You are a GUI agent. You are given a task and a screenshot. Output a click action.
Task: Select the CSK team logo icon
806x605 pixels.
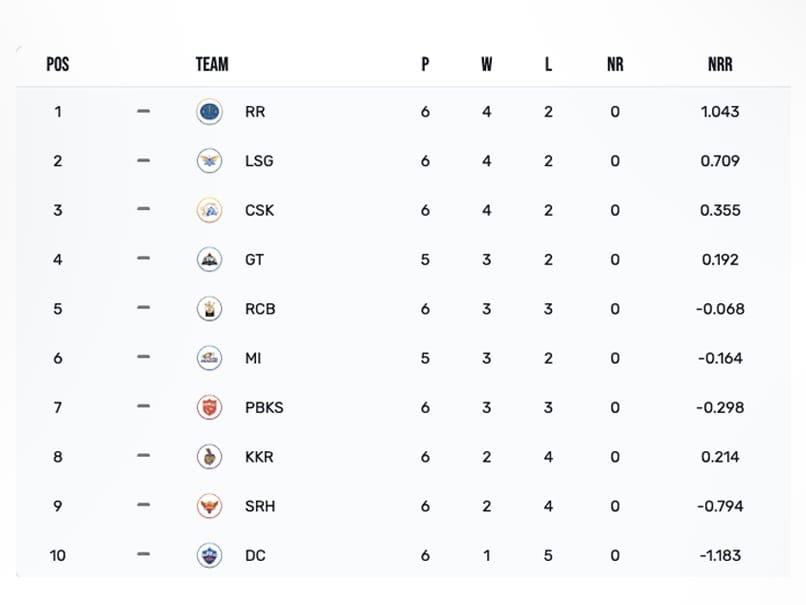(x=209, y=210)
